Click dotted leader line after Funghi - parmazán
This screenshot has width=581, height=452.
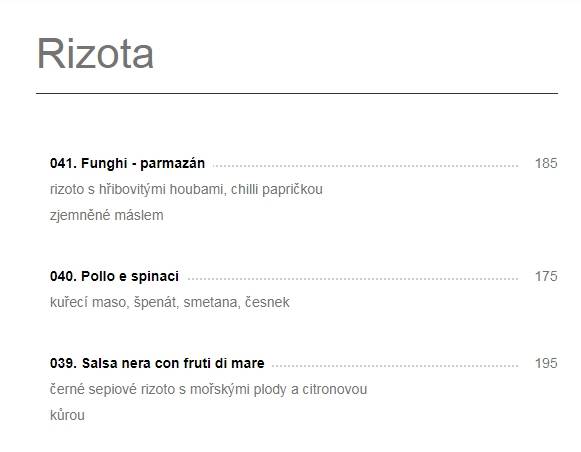coord(365,166)
